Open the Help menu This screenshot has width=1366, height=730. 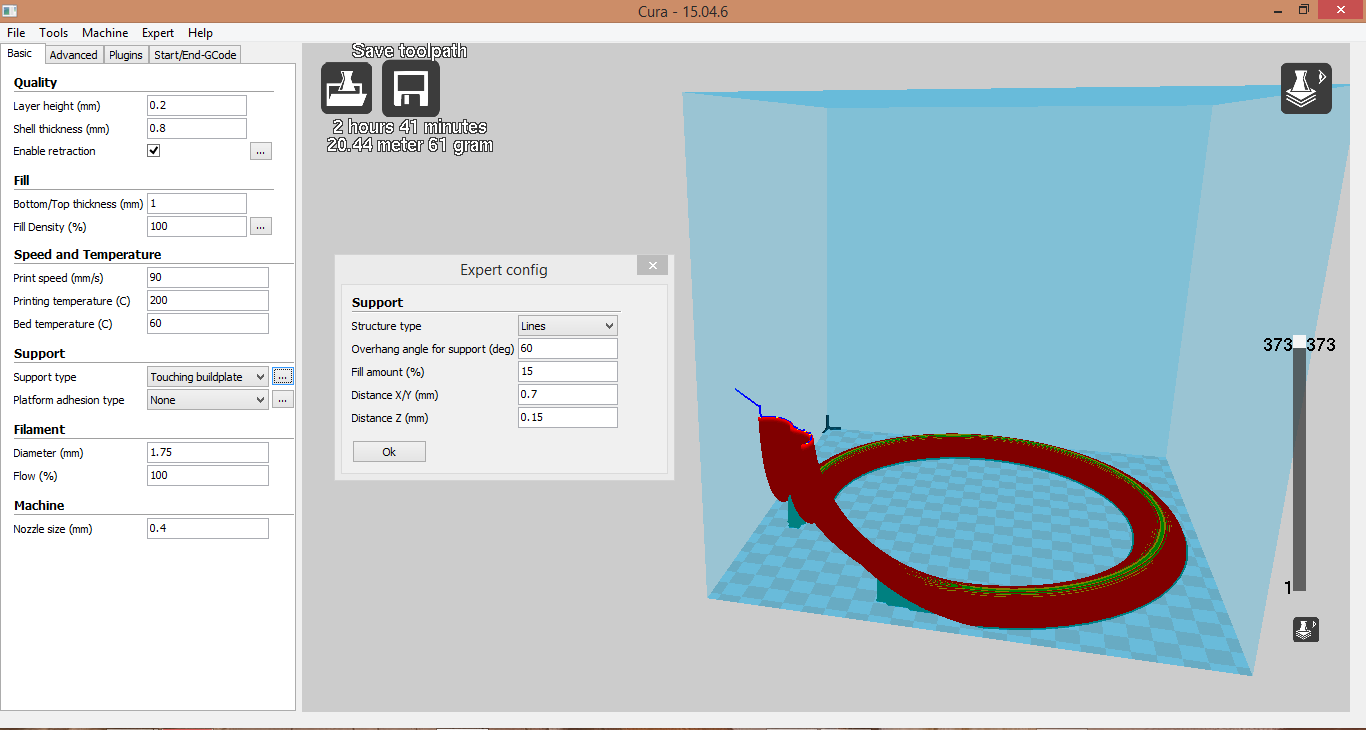click(x=200, y=33)
